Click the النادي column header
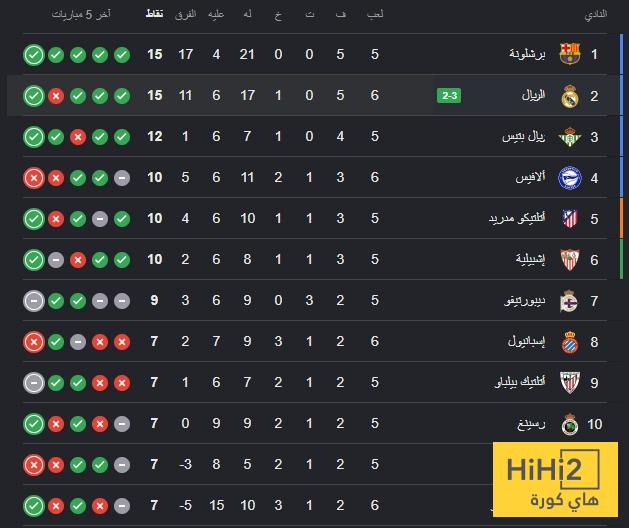629x528 pixels. pyautogui.click(x=595, y=14)
